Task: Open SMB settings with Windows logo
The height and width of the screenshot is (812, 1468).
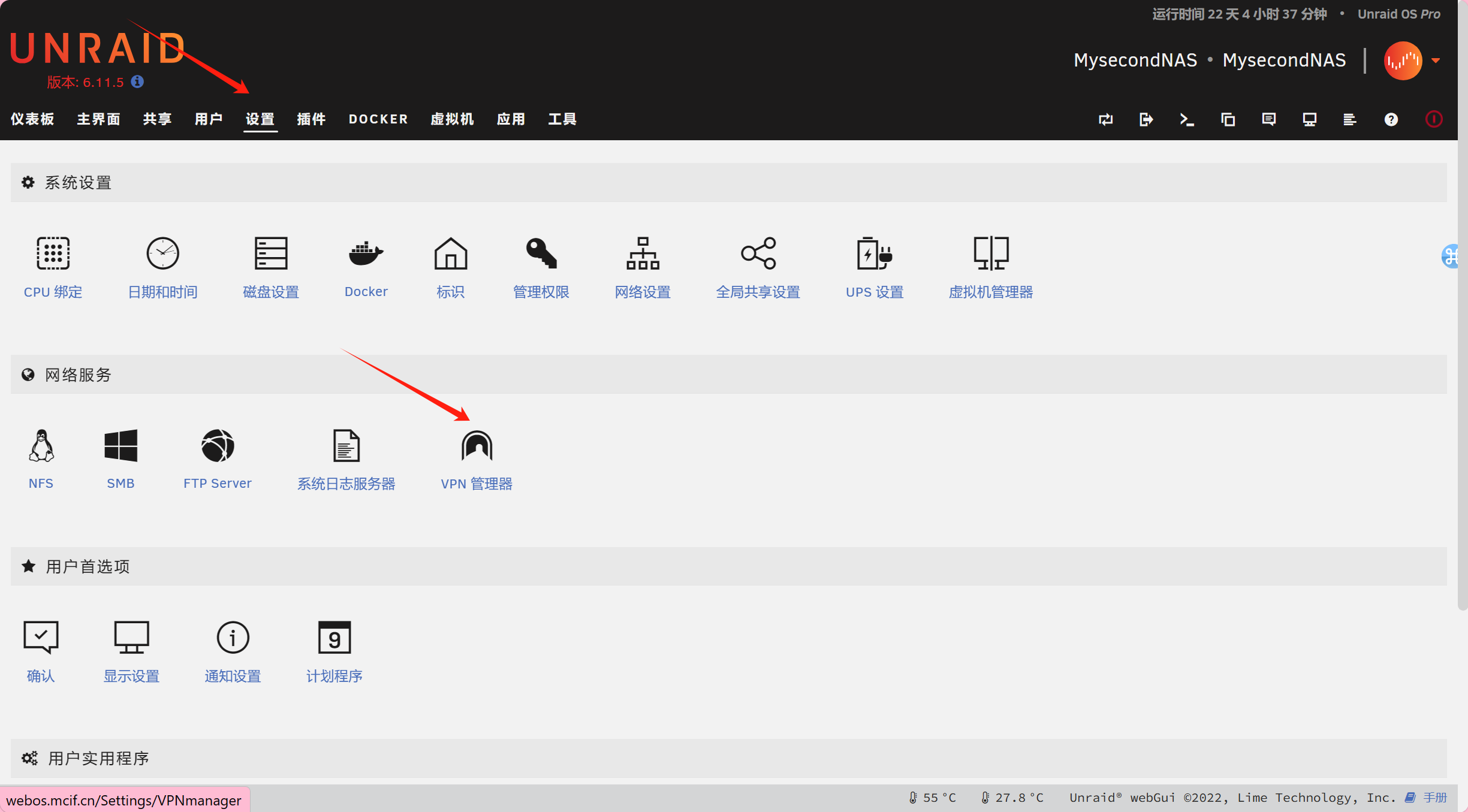Action: [x=120, y=446]
